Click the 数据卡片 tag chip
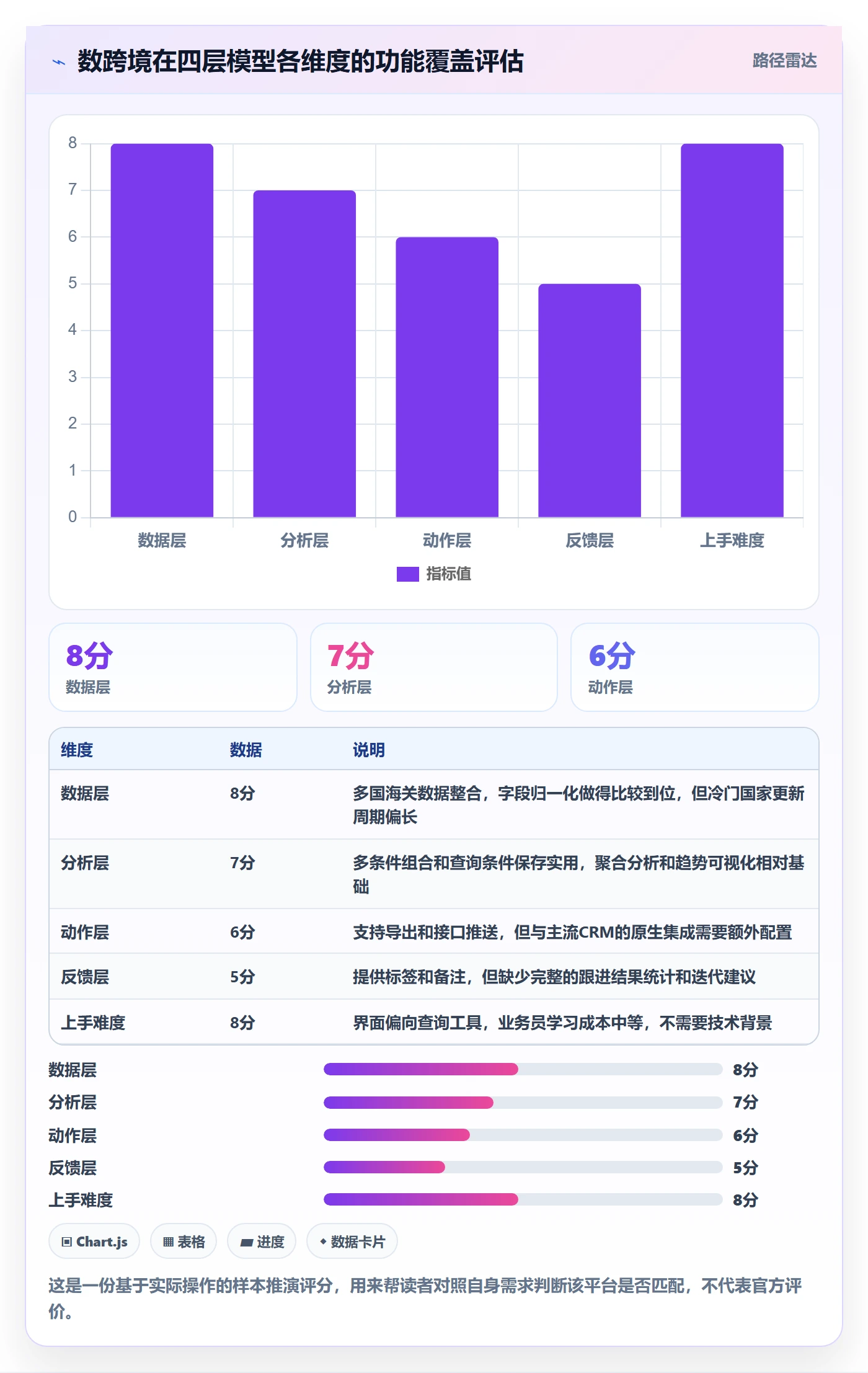The image size is (868, 1373). pos(352,1242)
